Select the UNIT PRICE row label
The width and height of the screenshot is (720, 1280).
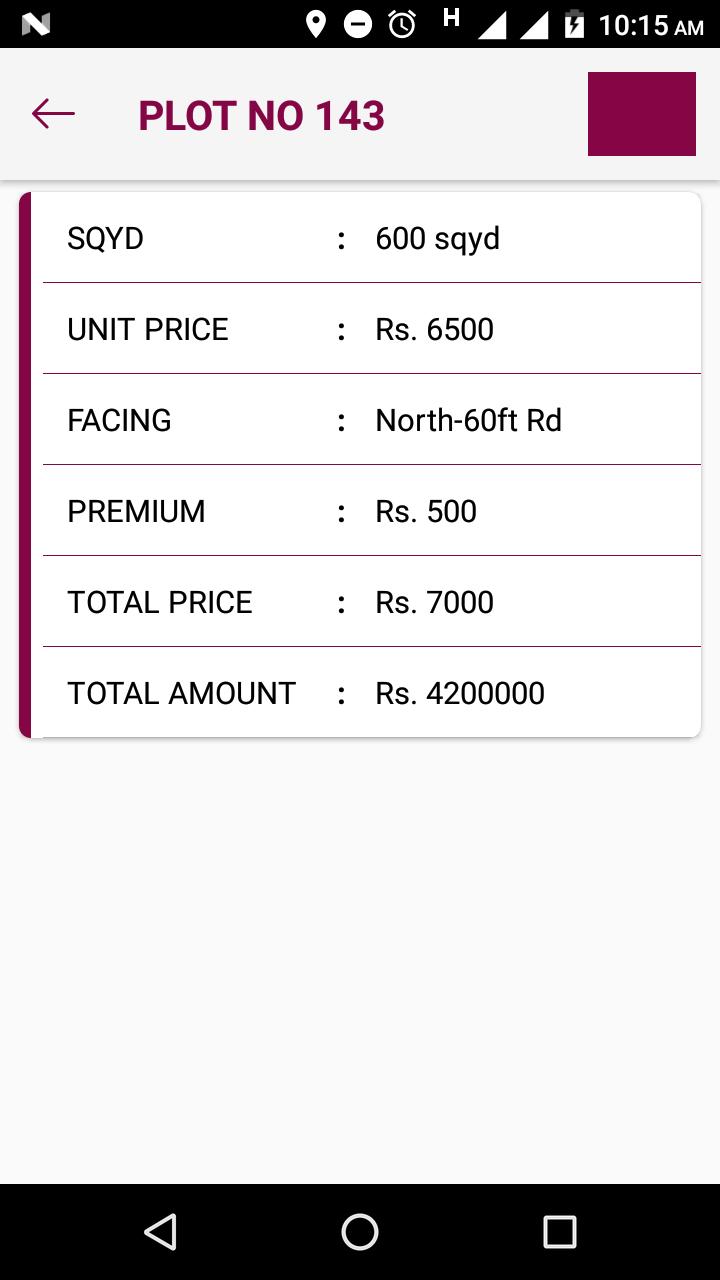tap(148, 329)
